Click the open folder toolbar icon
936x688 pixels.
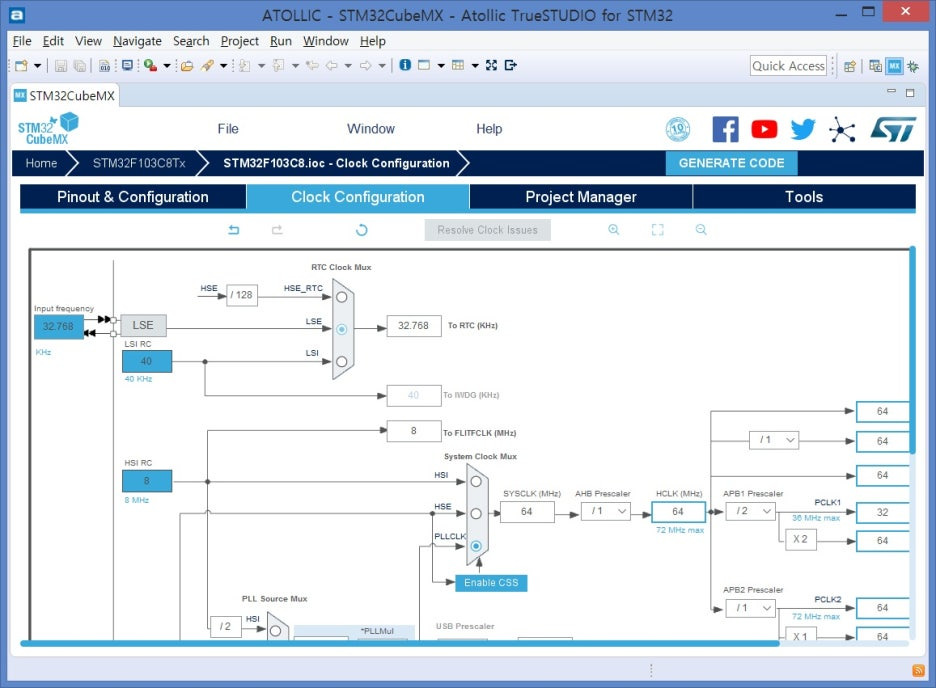tap(187, 66)
